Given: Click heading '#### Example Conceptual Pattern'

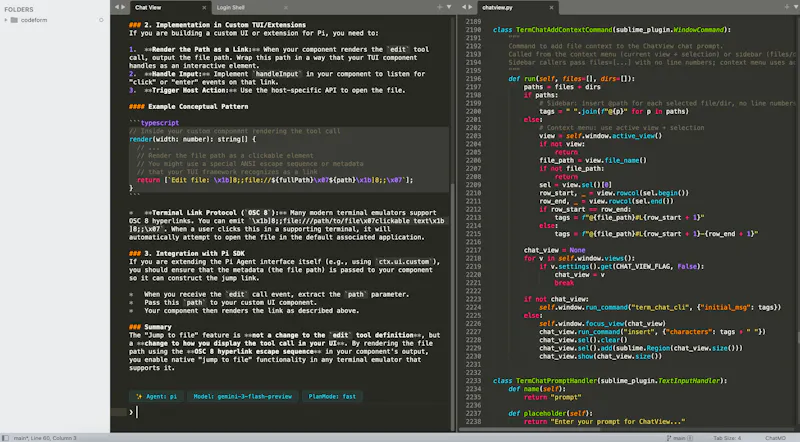Looking at the screenshot, I should pyautogui.click(x=188, y=107).
